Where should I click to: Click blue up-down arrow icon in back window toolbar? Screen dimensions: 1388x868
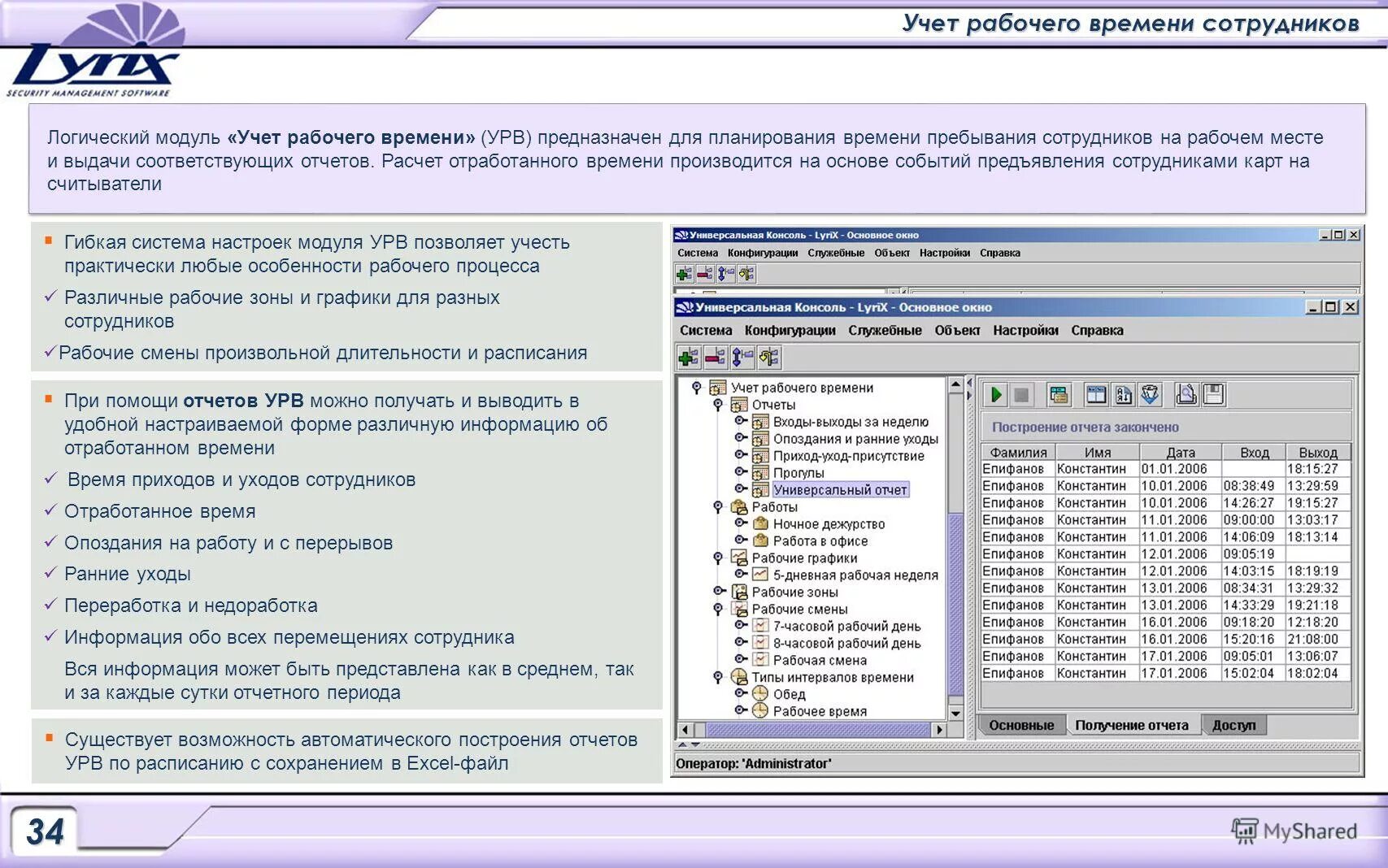click(x=725, y=274)
